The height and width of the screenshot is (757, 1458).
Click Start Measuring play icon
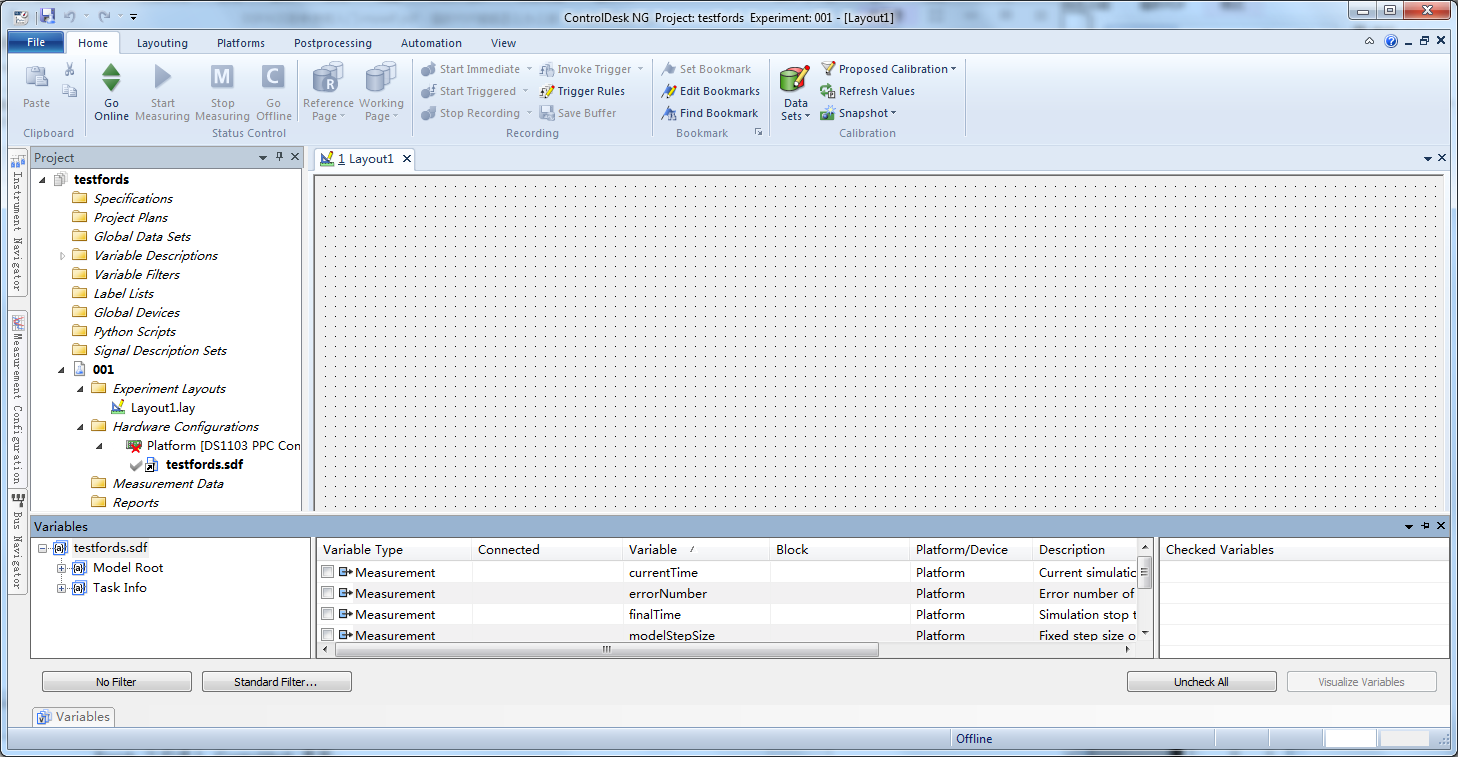[x=162, y=78]
